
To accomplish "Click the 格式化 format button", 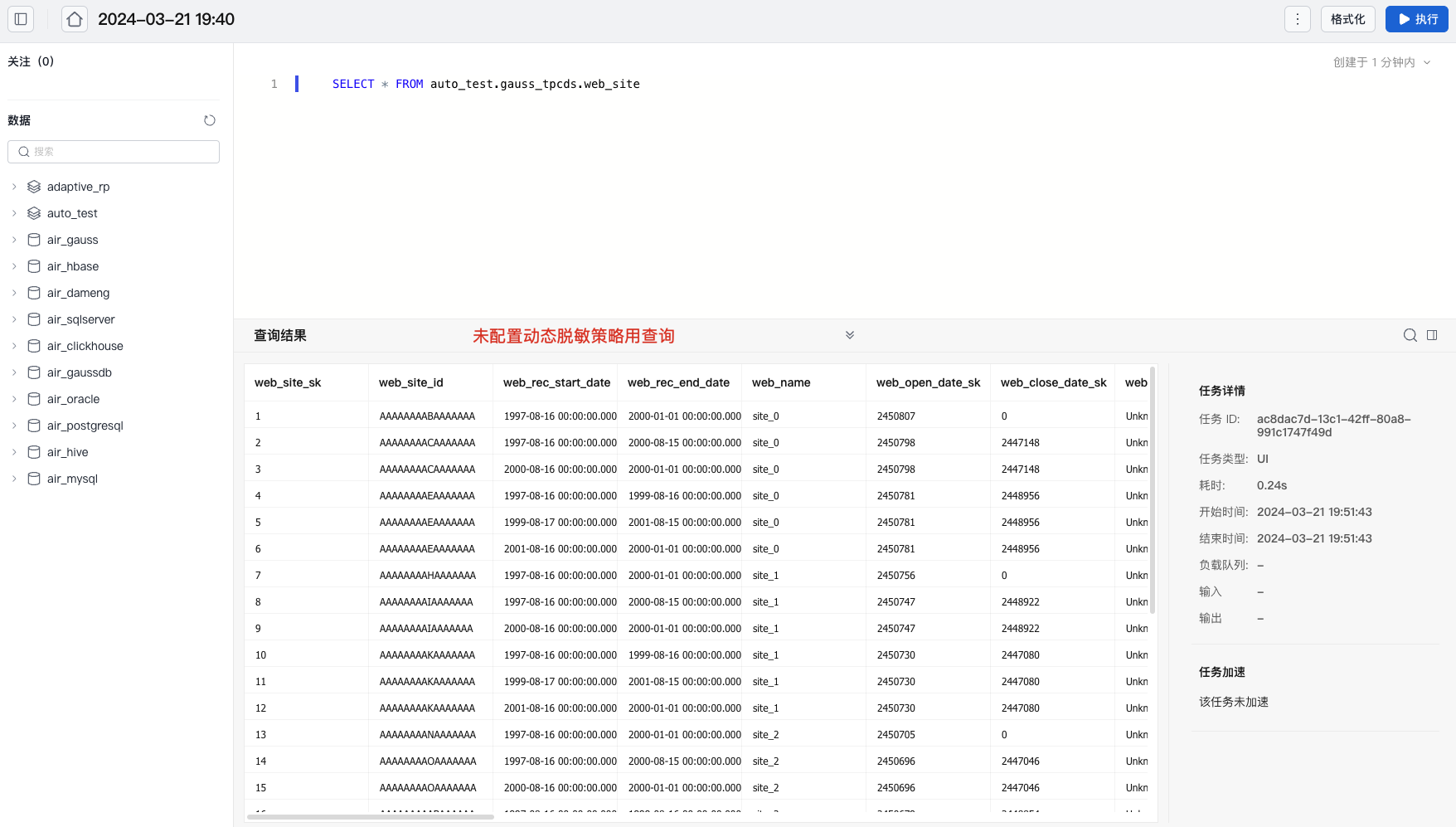I will 1347,19.
